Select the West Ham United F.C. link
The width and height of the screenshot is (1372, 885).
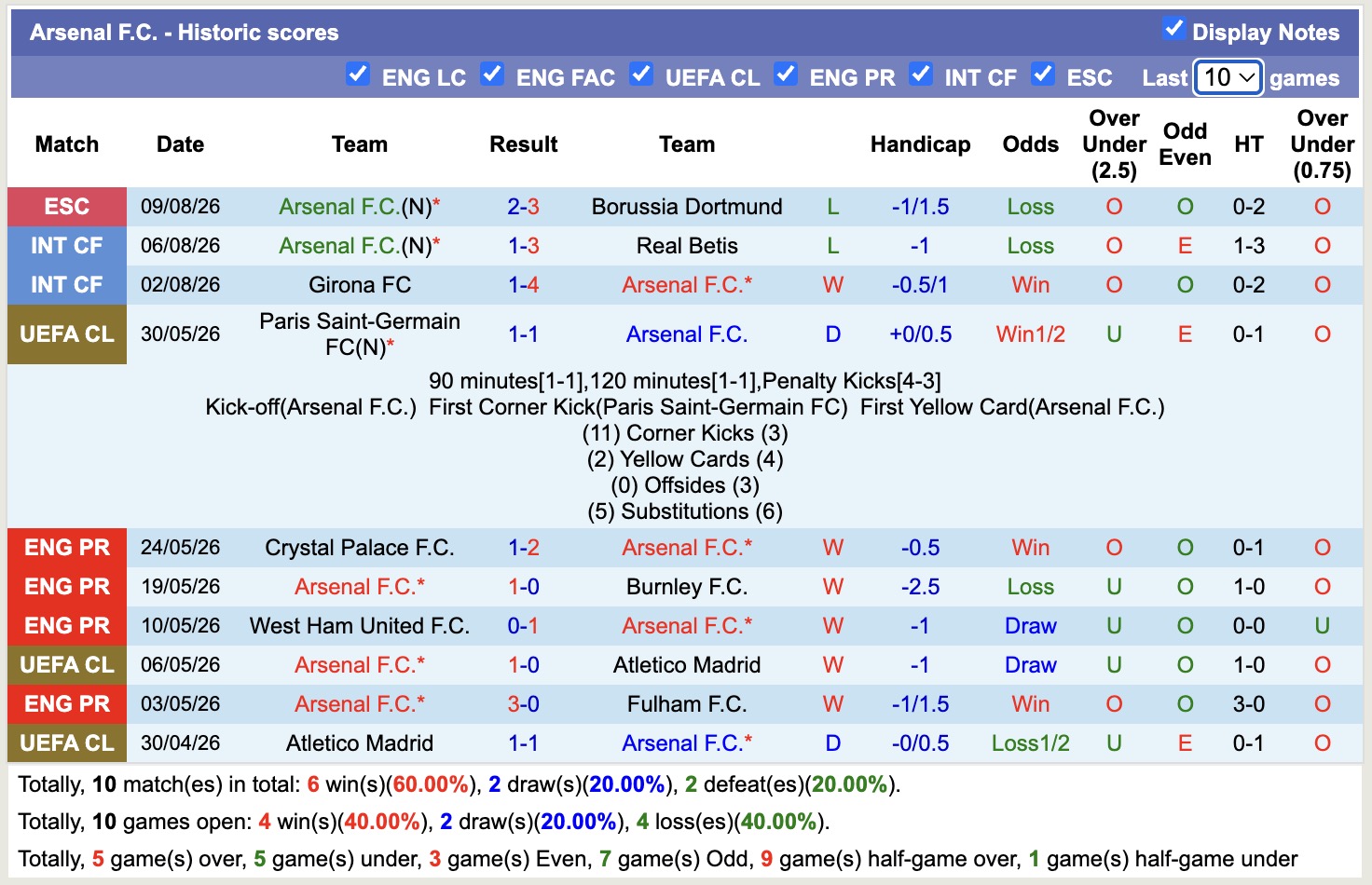pyautogui.click(x=360, y=626)
